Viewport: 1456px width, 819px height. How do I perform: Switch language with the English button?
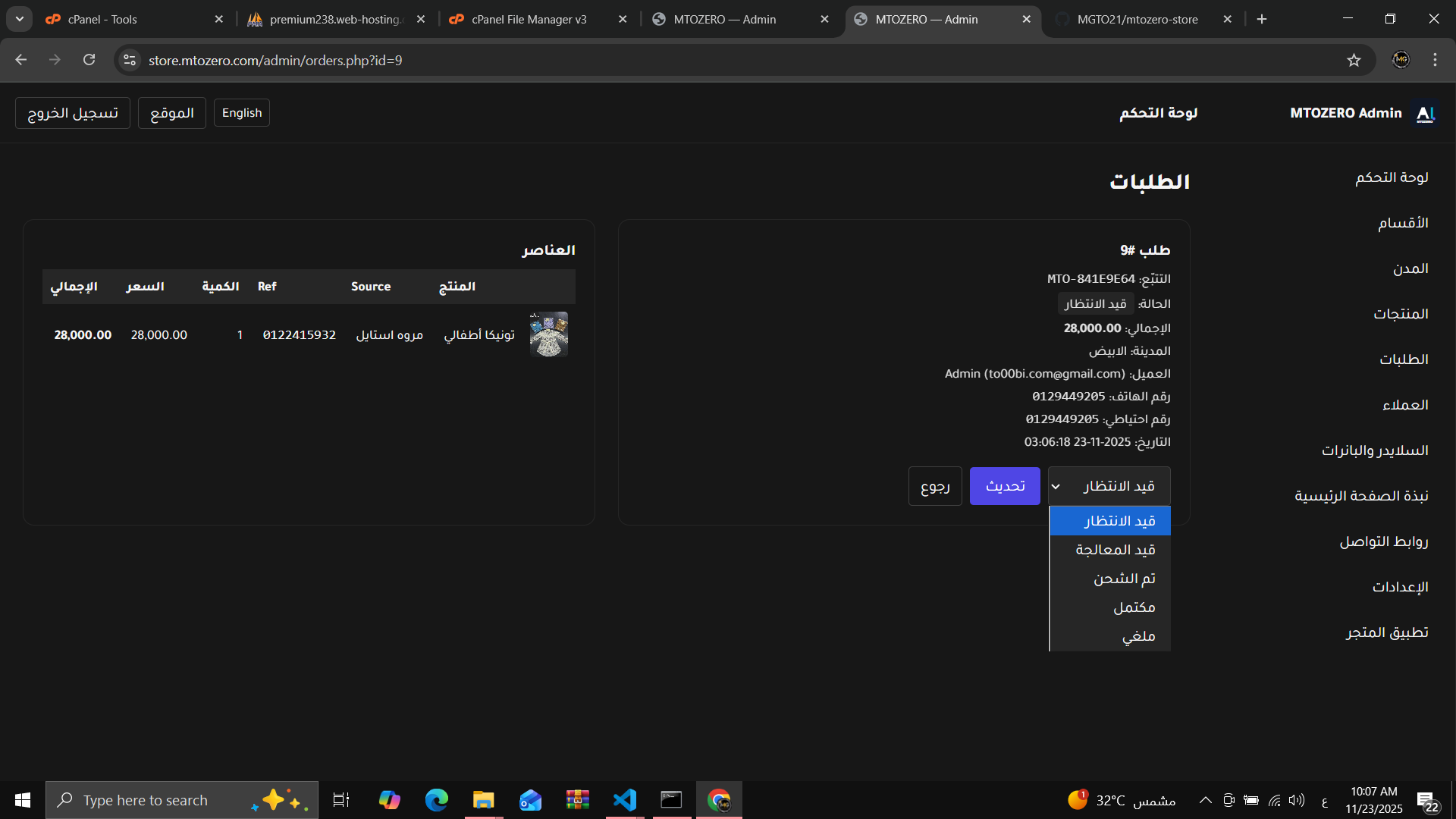click(x=242, y=113)
